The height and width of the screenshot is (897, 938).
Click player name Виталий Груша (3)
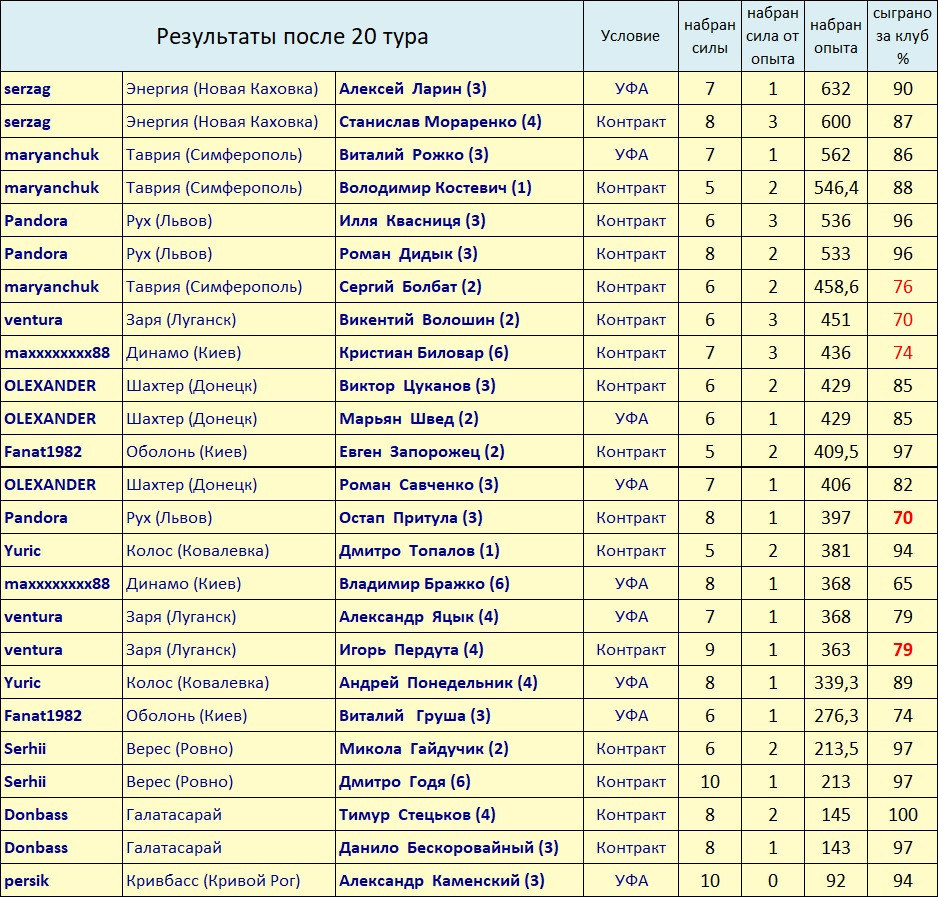pyautogui.click(x=415, y=716)
